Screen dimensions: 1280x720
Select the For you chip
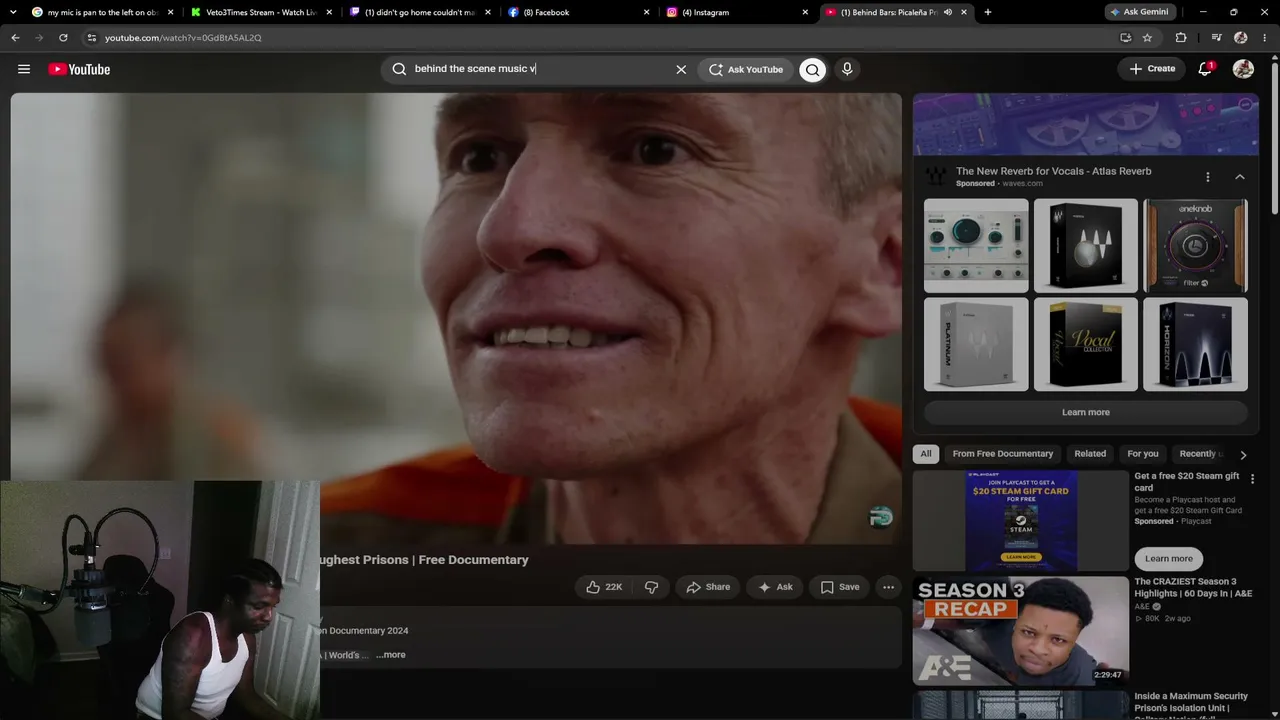pos(1143,454)
